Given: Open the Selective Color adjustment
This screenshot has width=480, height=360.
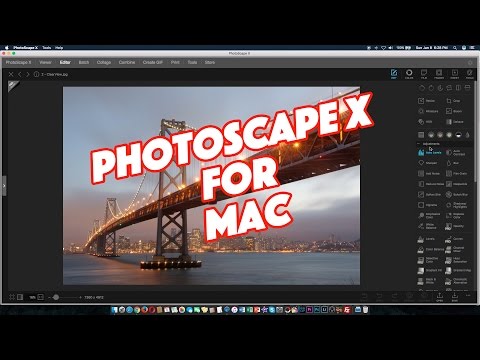Looking at the screenshot, I should [428, 260].
